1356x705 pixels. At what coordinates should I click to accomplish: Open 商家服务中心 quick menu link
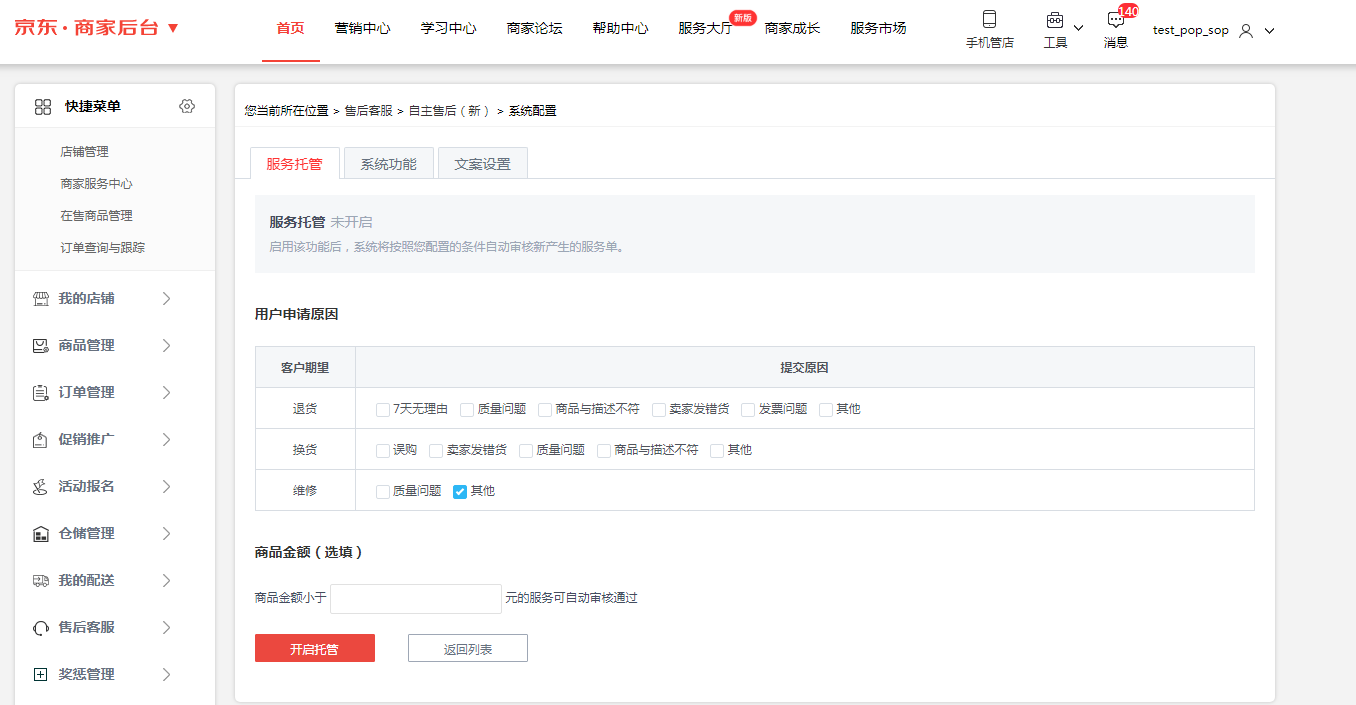(x=96, y=184)
